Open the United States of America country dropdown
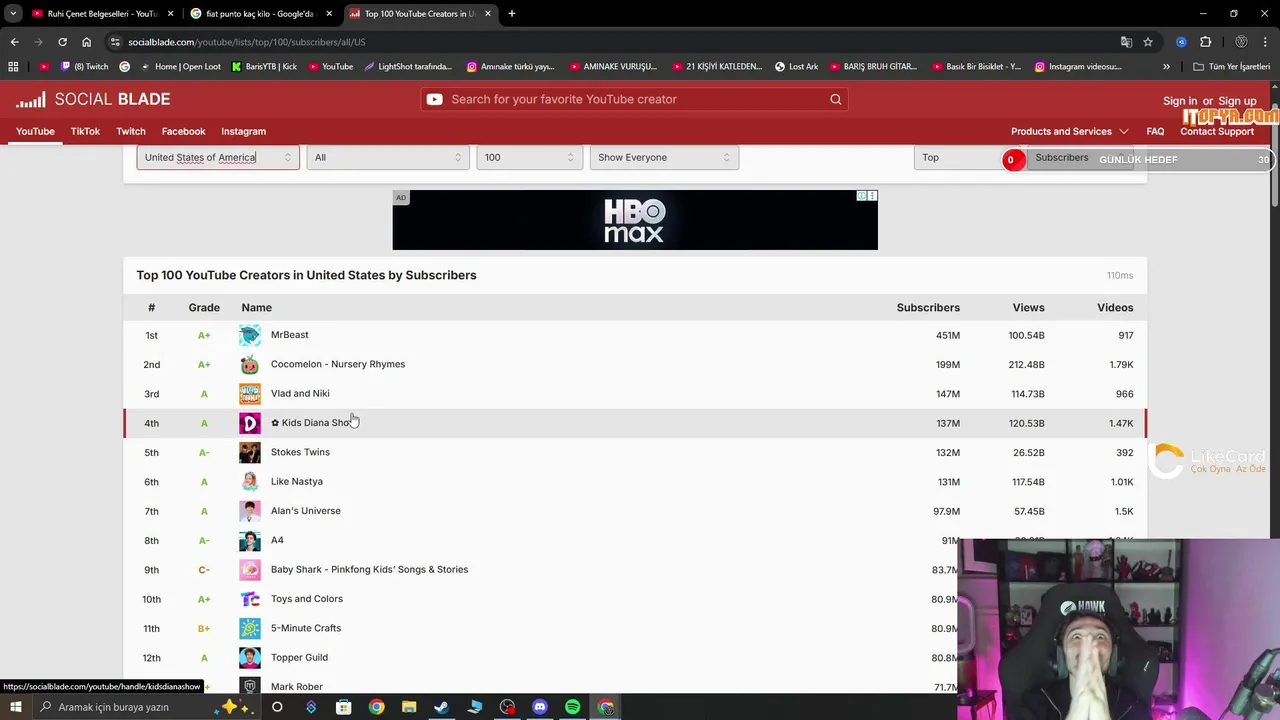The height and width of the screenshot is (720, 1280). (218, 157)
